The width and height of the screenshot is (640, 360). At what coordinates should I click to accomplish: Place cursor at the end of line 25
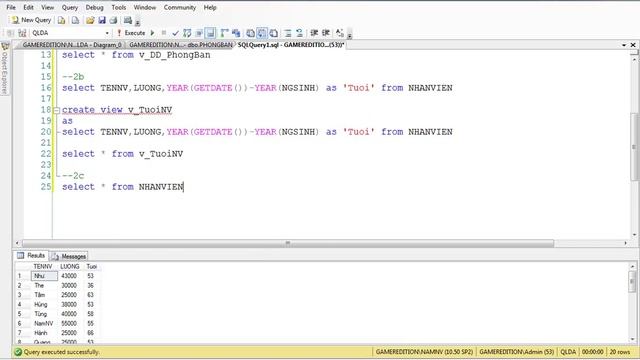coord(184,187)
